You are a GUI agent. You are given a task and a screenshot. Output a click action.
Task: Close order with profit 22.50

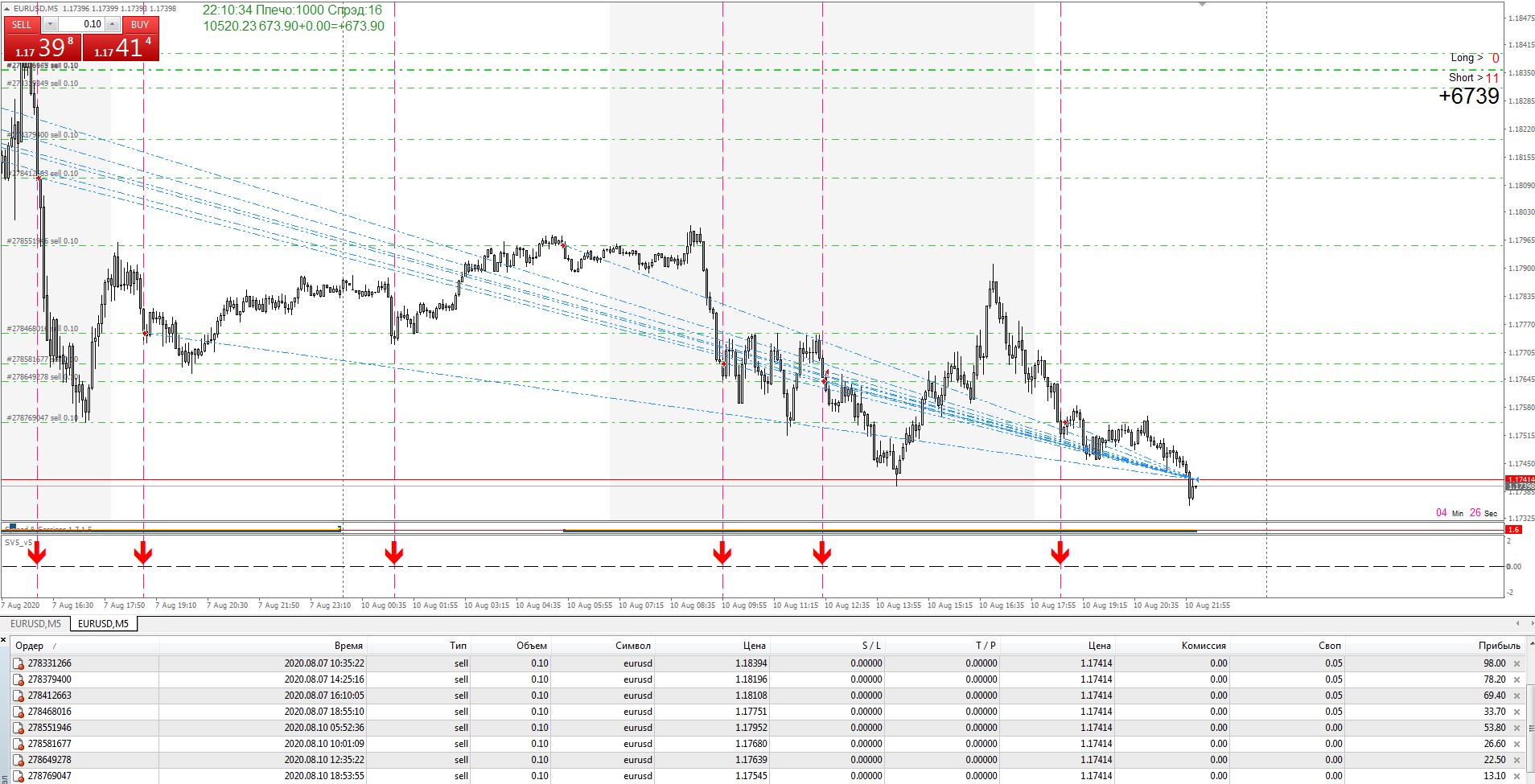pyautogui.click(x=1517, y=760)
